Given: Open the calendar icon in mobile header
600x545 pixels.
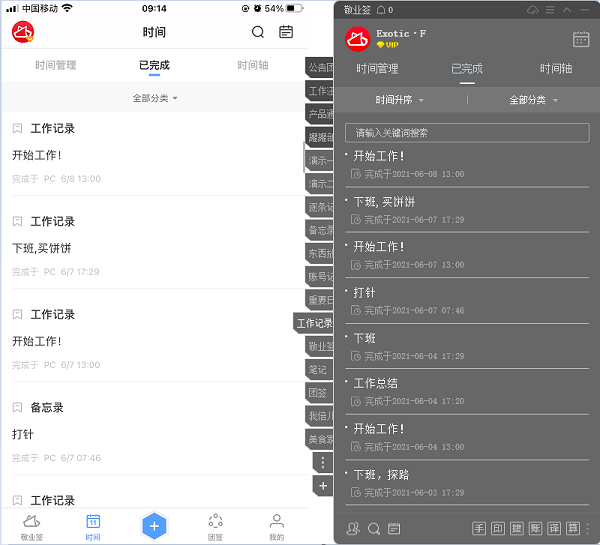Looking at the screenshot, I should (286, 32).
